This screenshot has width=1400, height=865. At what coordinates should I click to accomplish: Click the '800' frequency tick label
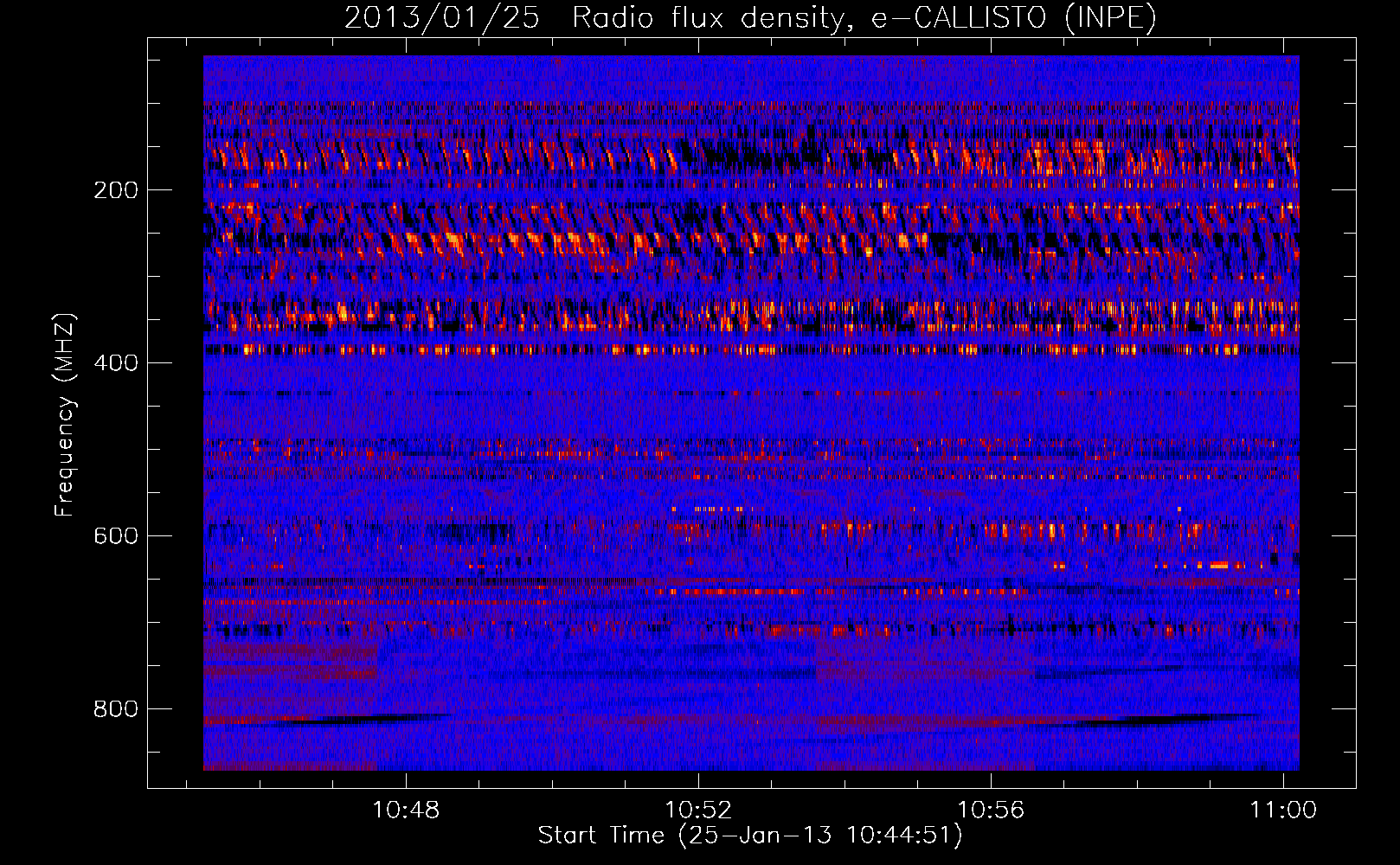116,709
